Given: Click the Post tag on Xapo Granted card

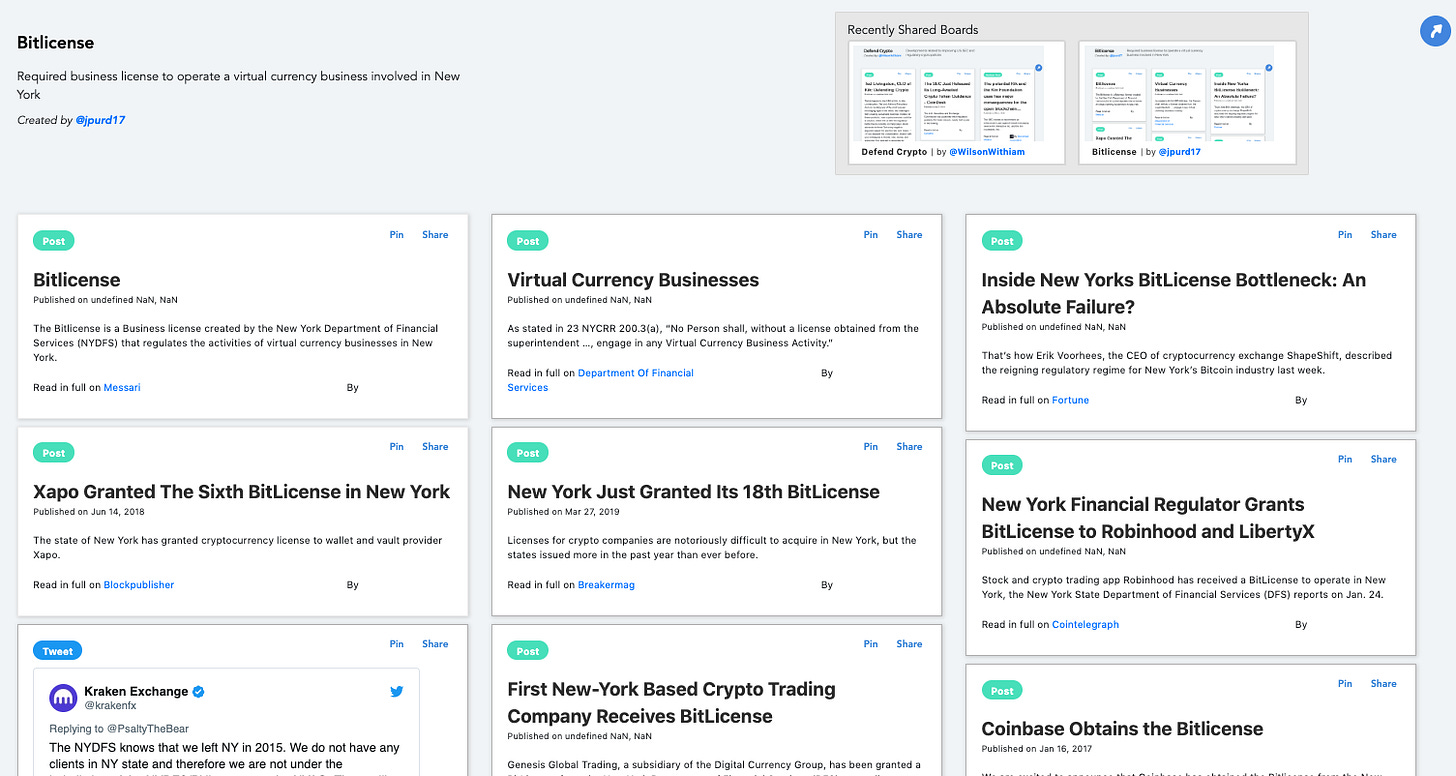Looking at the screenshot, I should [54, 453].
